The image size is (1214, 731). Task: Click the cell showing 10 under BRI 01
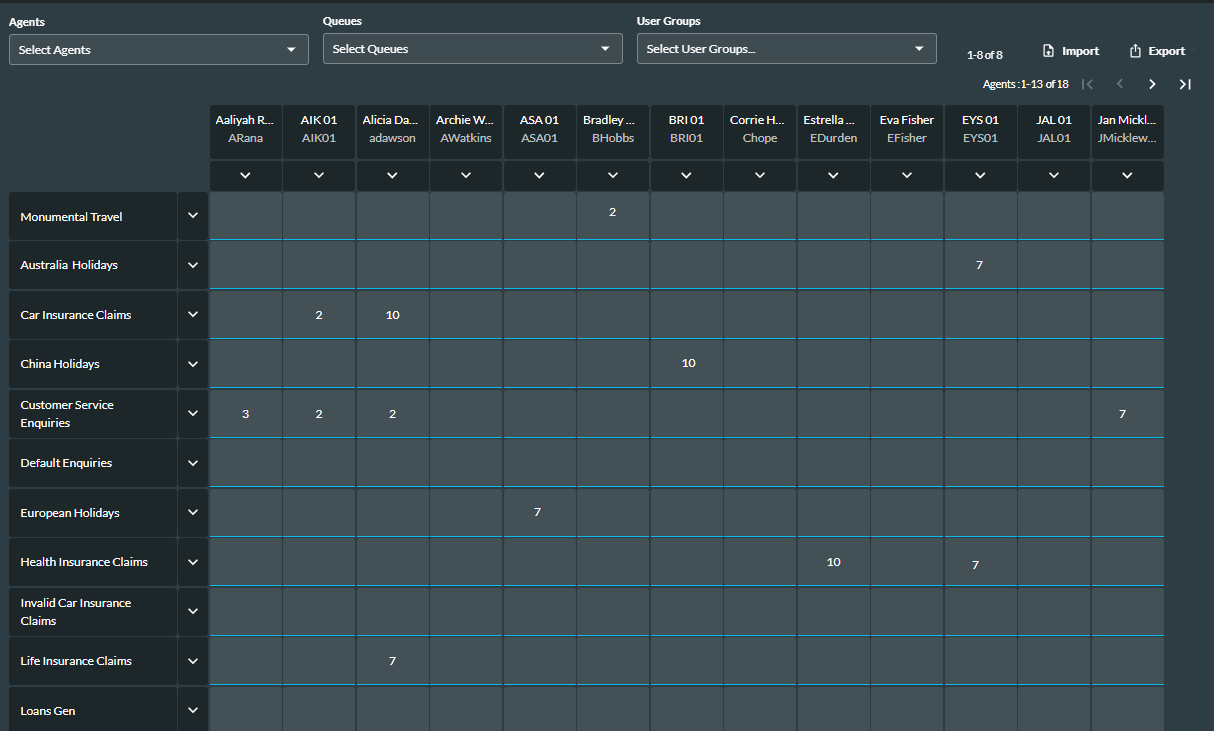tap(687, 363)
